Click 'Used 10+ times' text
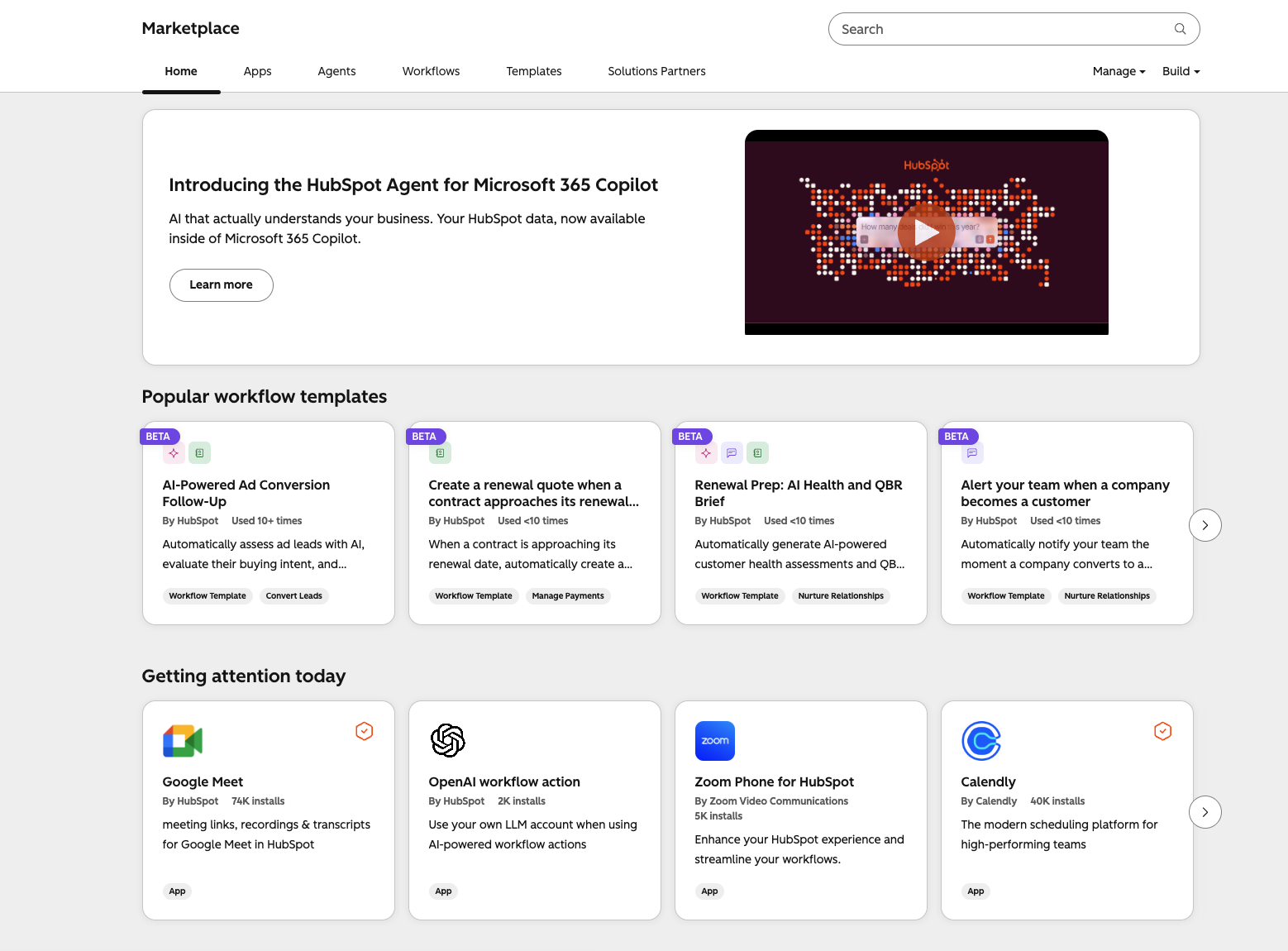 pyautogui.click(x=267, y=520)
